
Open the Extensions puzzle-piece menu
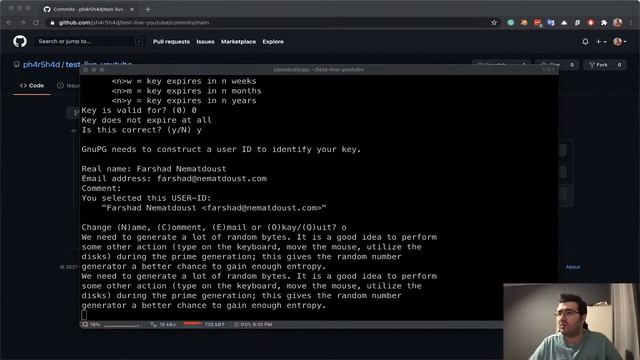(x=604, y=22)
